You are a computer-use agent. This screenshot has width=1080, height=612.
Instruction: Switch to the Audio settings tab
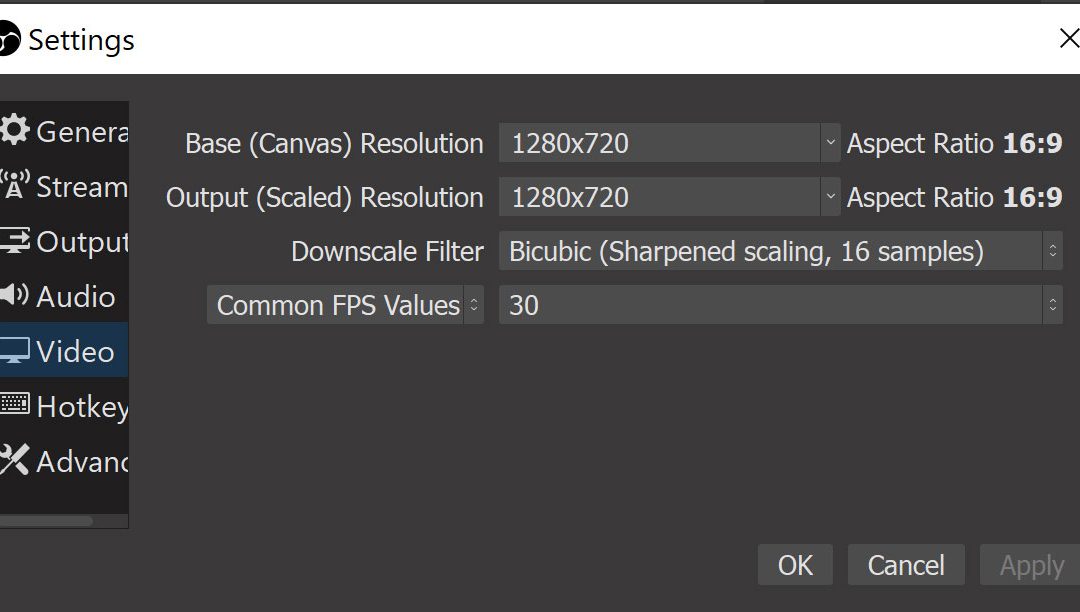[75, 297]
